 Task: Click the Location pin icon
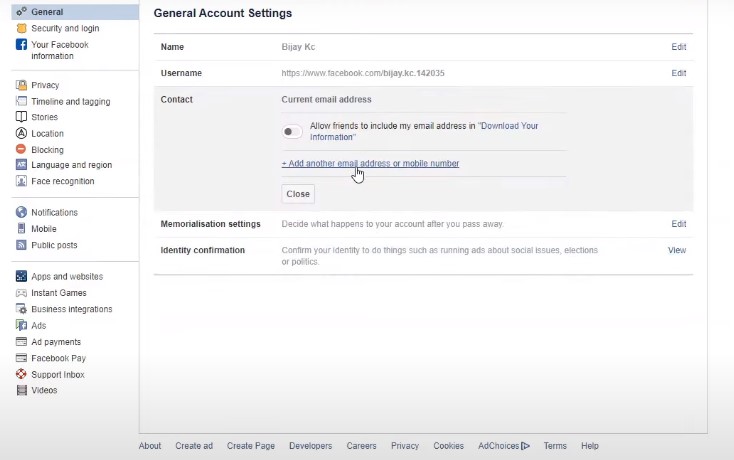[22, 133]
